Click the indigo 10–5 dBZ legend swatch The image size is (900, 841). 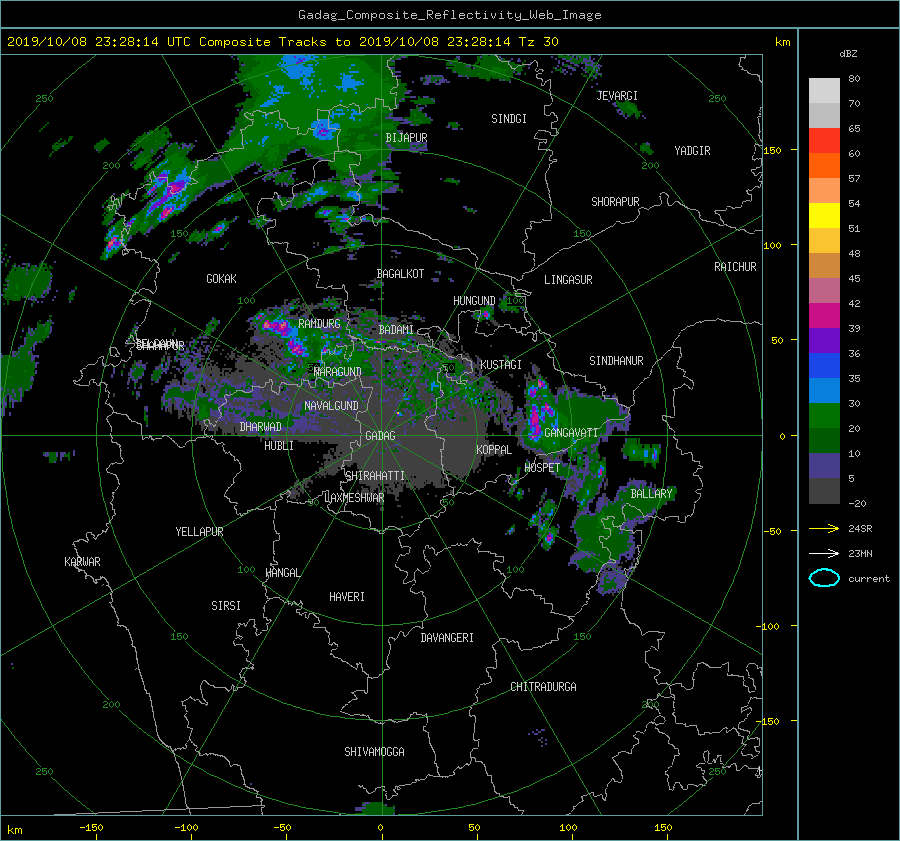click(x=824, y=466)
